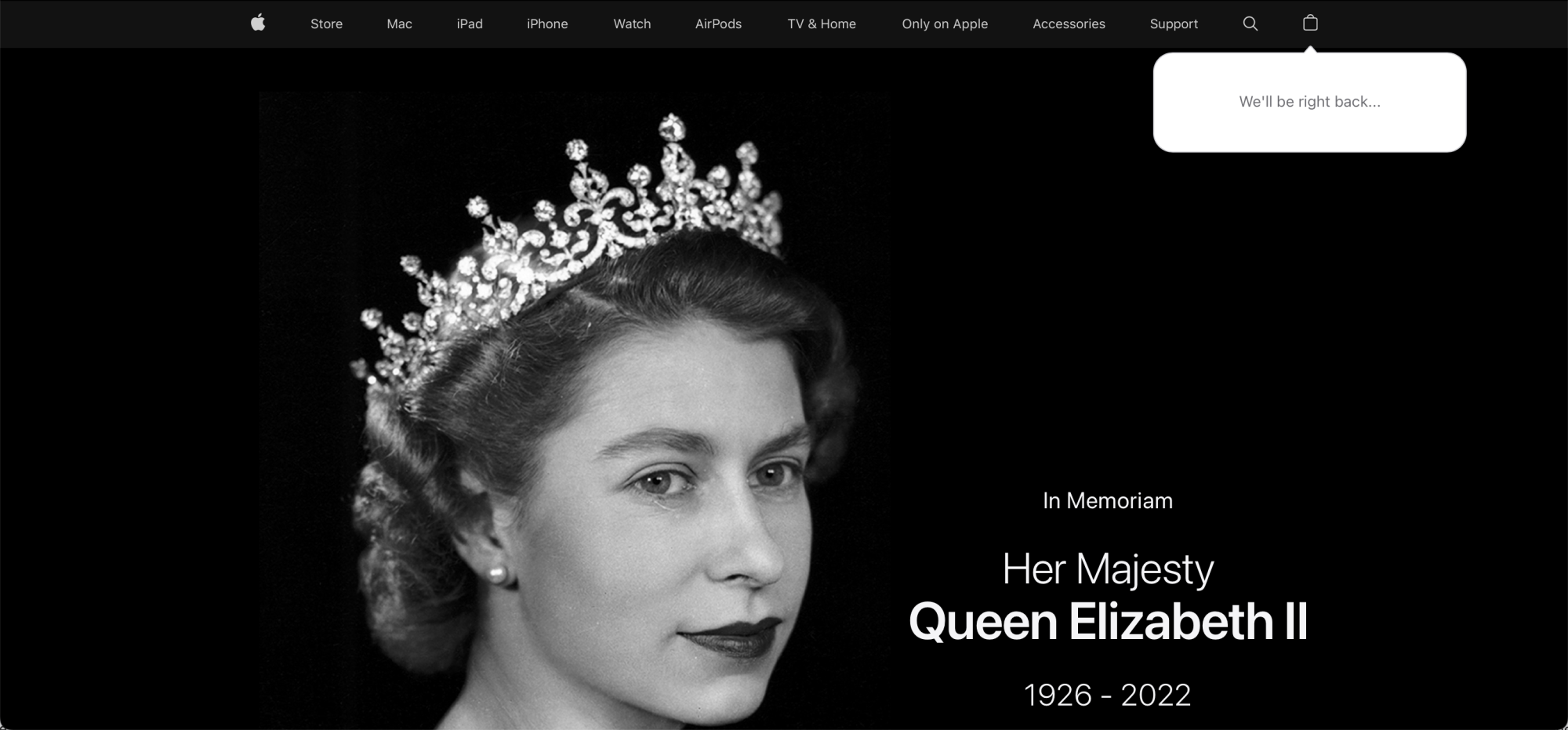
Task: Open the iPhone navigation item
Action: click(x=547, y=24)
